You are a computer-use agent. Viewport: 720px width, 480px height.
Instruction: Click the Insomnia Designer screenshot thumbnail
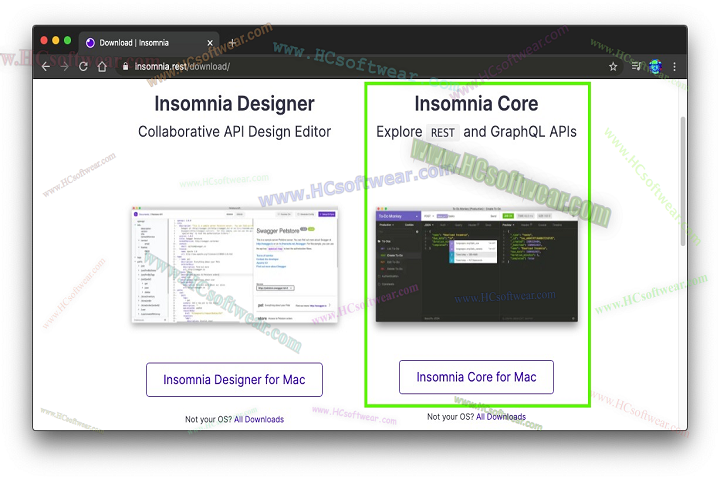pos(234,264)
